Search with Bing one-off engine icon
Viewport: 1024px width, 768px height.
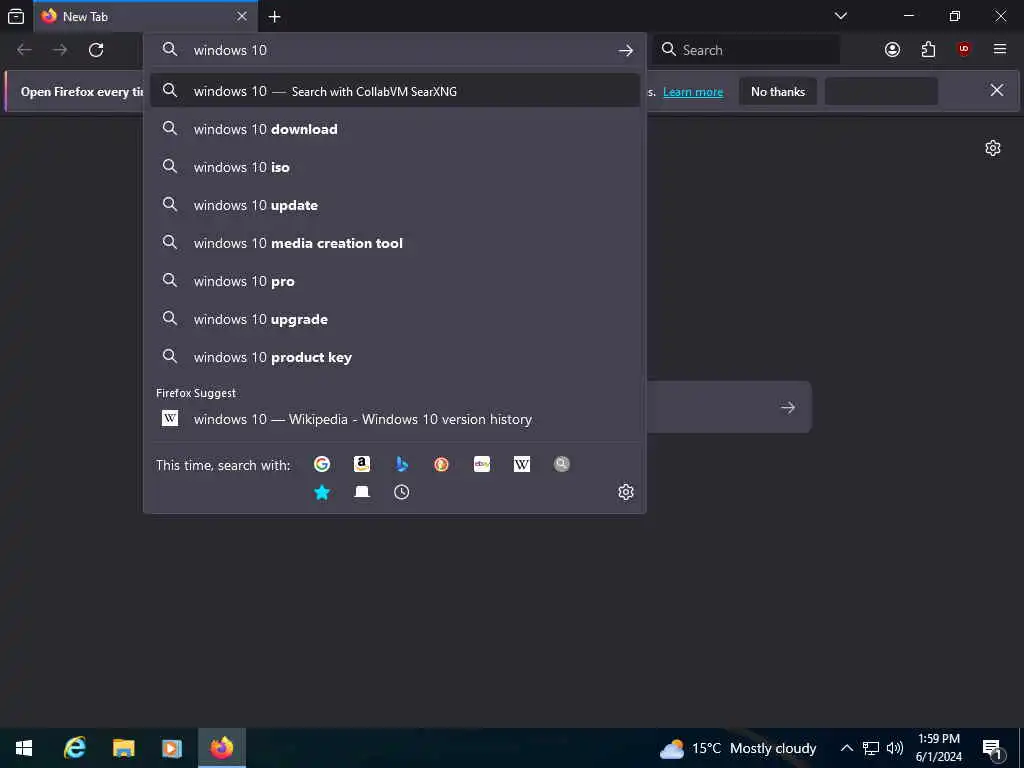pyautogui.click(x=402, y=464)
